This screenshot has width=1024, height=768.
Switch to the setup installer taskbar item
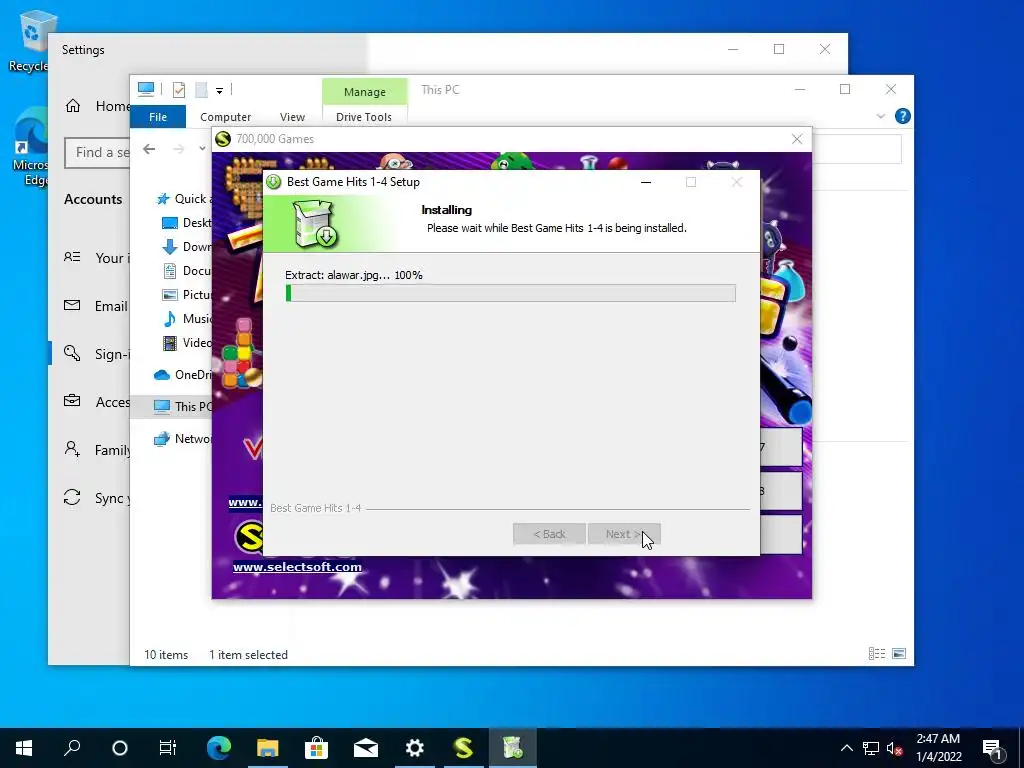(513, 748)
